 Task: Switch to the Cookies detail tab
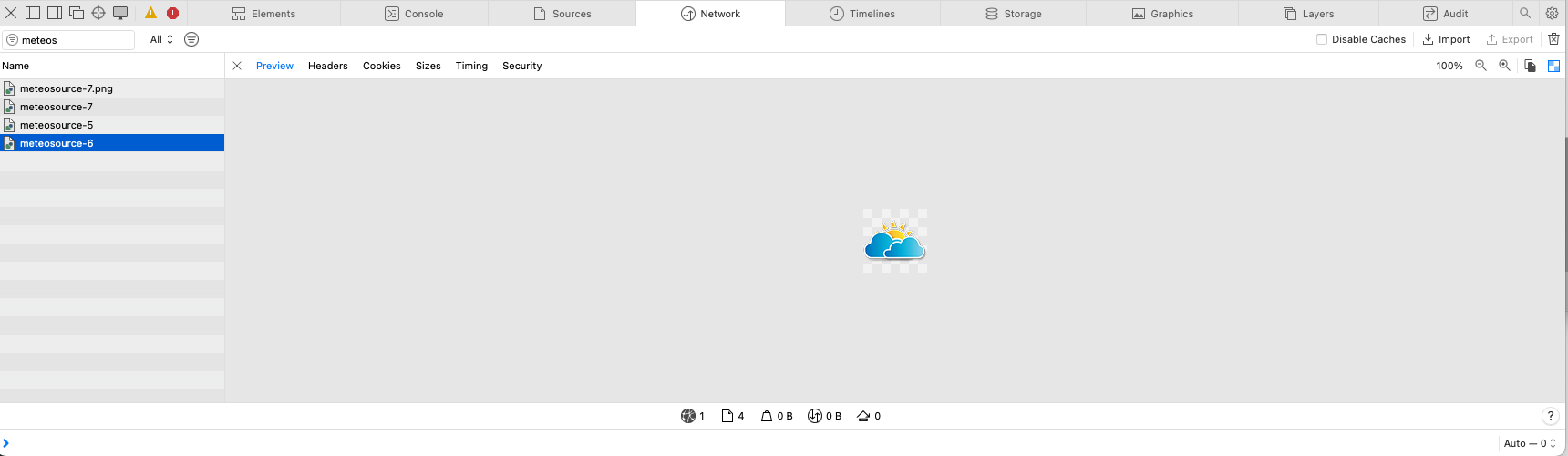coord(382,66)
